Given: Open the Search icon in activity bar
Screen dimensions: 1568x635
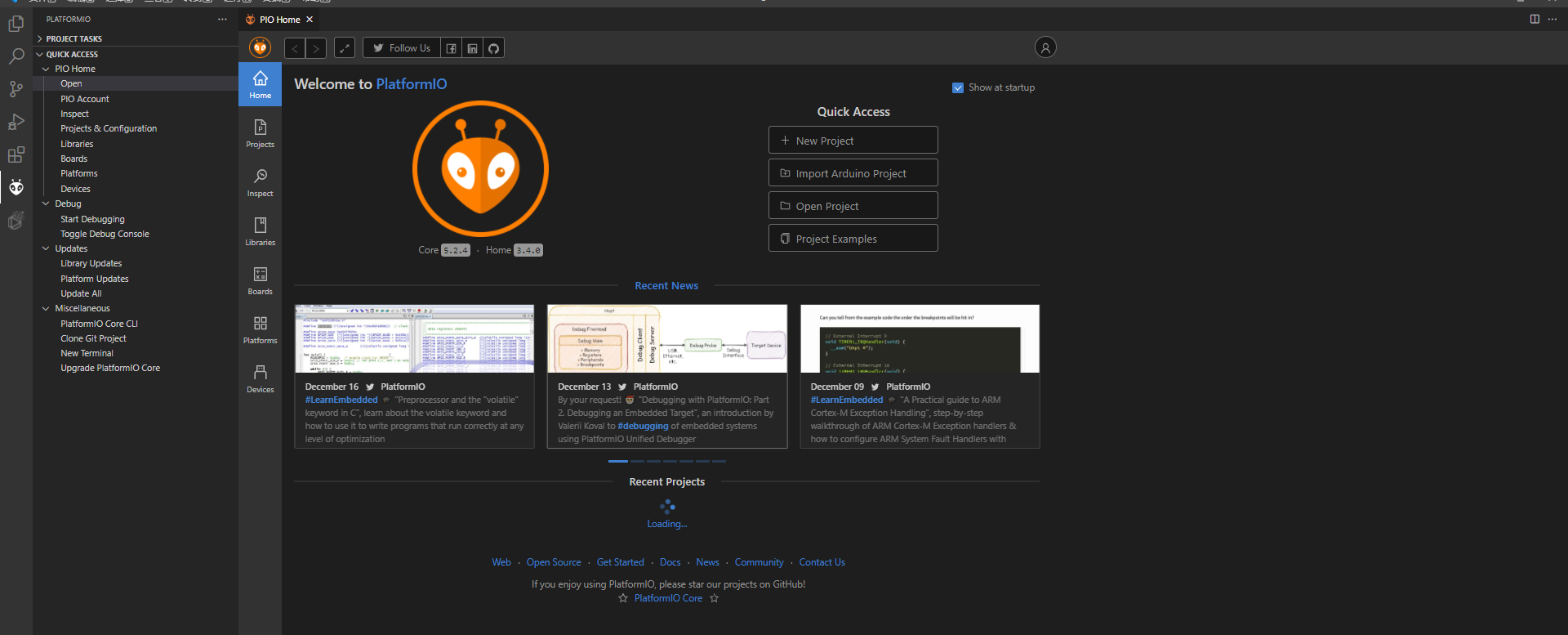Looking at the screenshot, I should pos(16,56).
